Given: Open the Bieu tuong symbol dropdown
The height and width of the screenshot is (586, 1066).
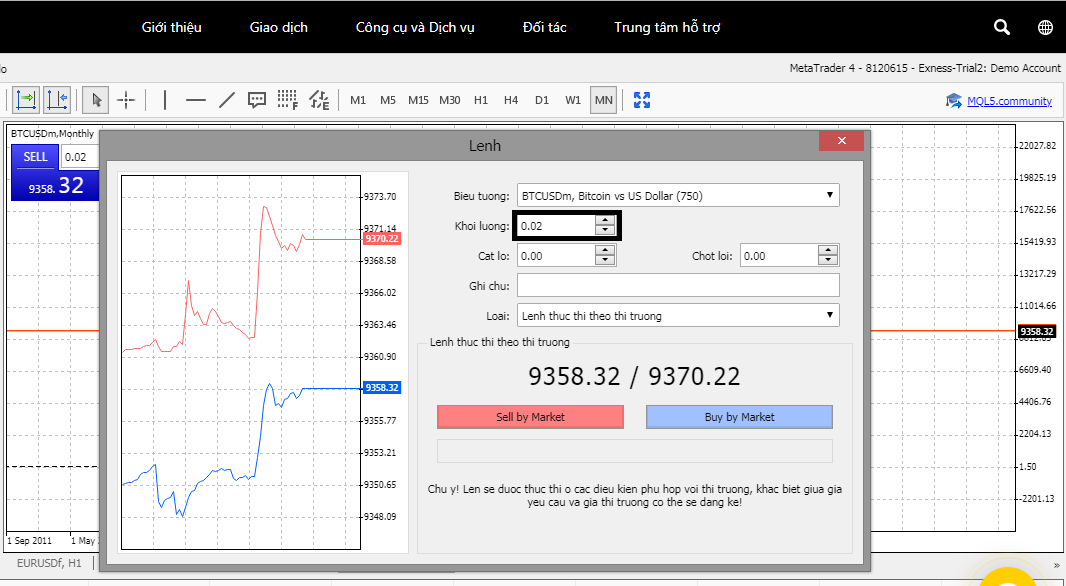Looking at the screenshot, I should pyautogui.click(x=677, y=196).
